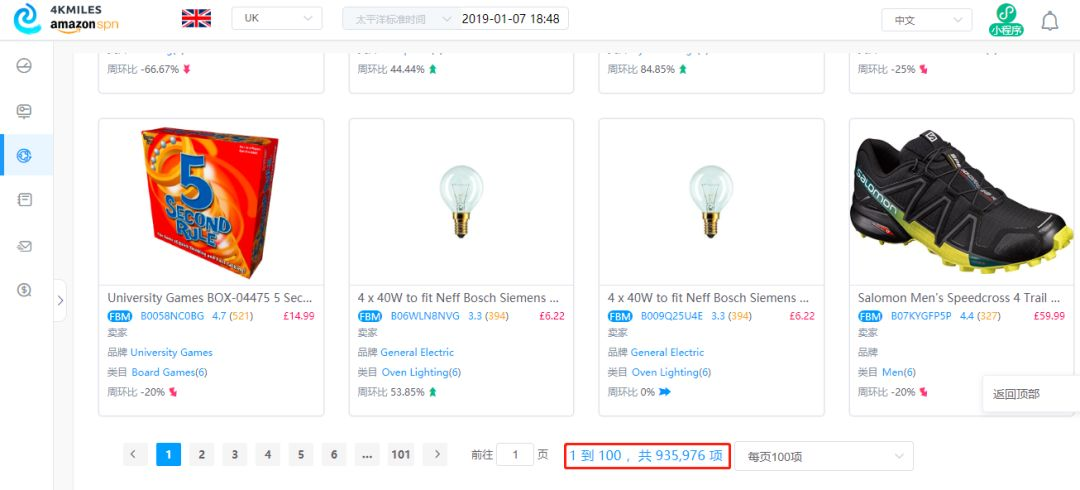The height and width of the screenshot is (490, 1080).
Task: Open the mail envelope sidebar icon
Action: pyautogui.click(x=24, y=246)
